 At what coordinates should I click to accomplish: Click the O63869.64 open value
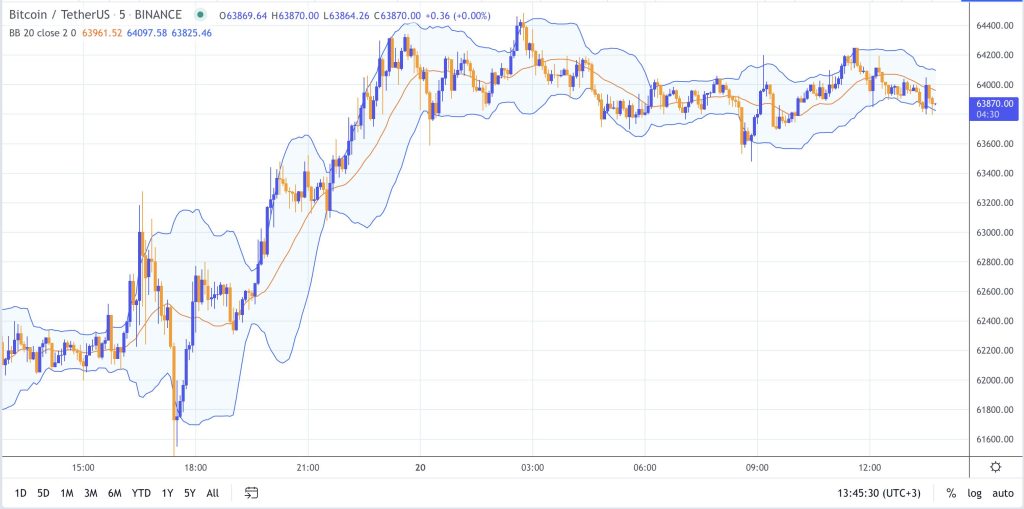click(x=244, y=16)
